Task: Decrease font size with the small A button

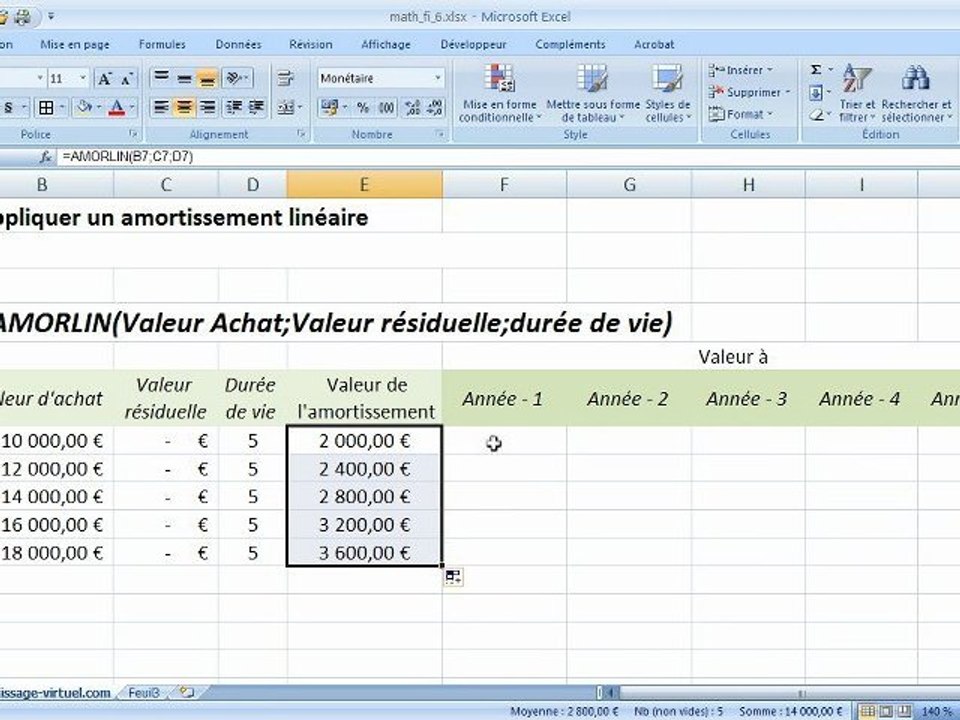Action: (127, 78)
